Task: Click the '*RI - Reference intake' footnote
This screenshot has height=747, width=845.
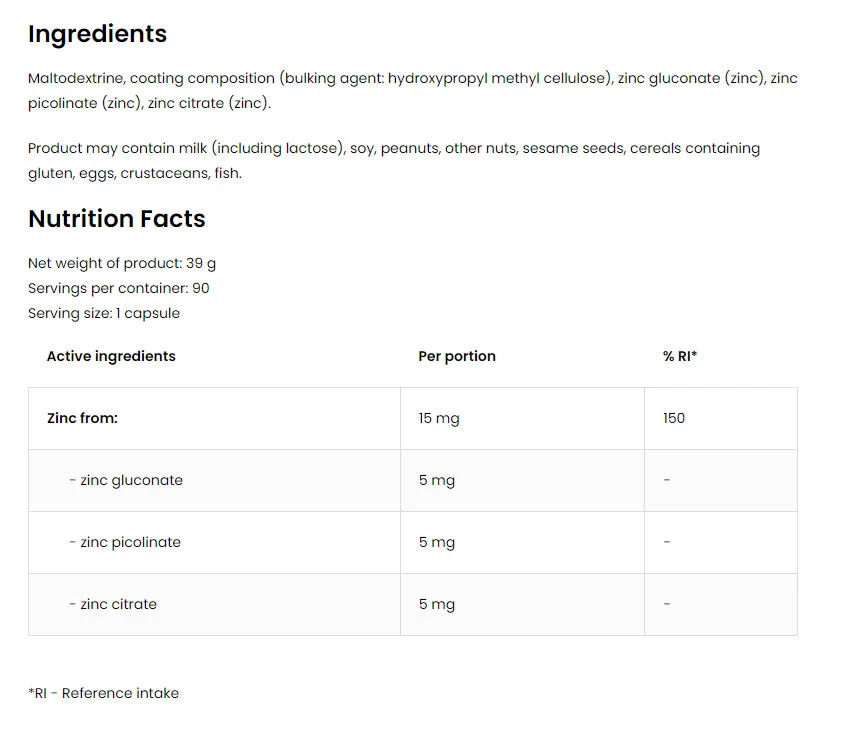Action: 104,692
